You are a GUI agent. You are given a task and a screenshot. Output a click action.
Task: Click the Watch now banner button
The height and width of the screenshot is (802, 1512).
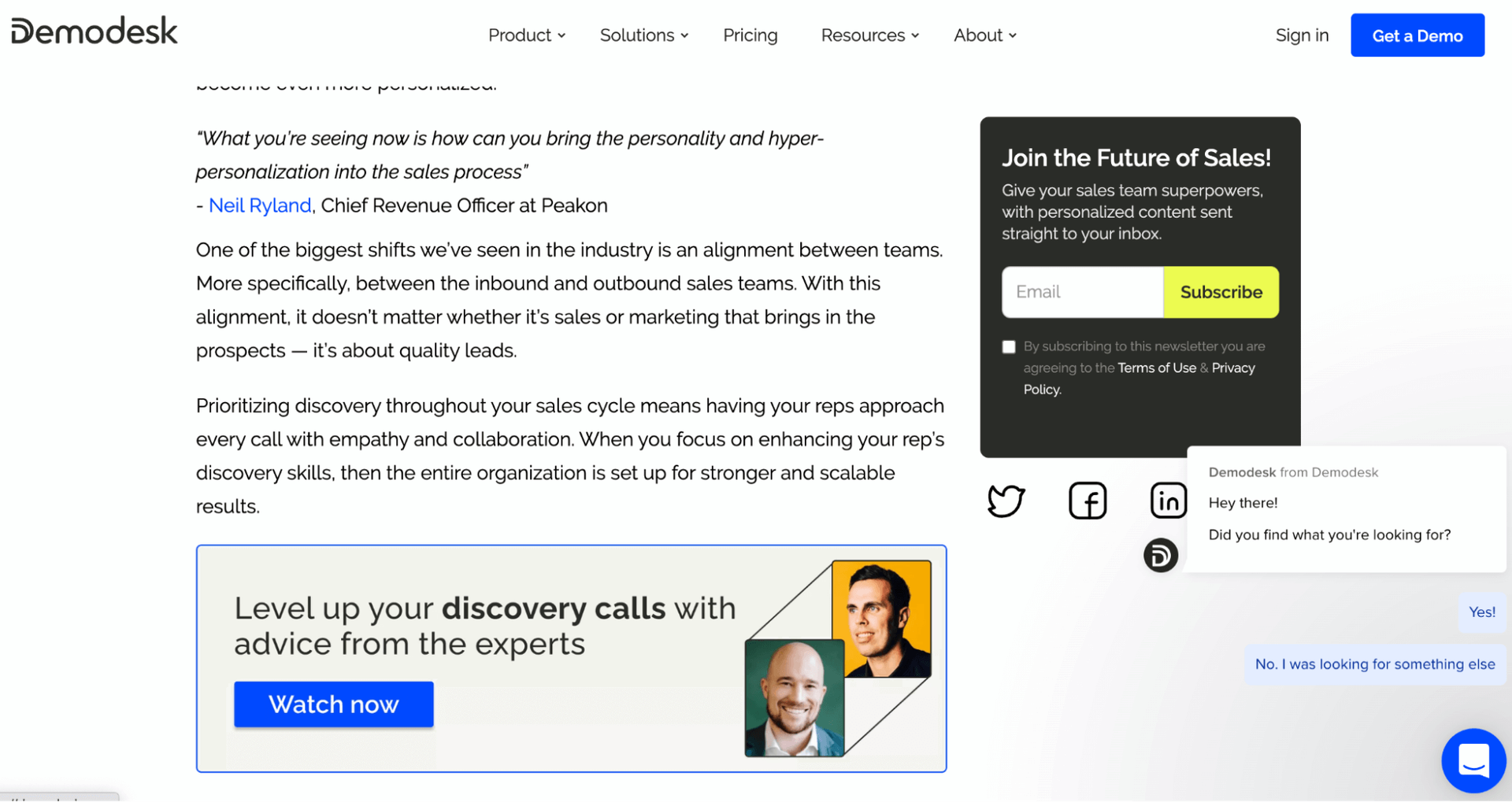[333, 704]
